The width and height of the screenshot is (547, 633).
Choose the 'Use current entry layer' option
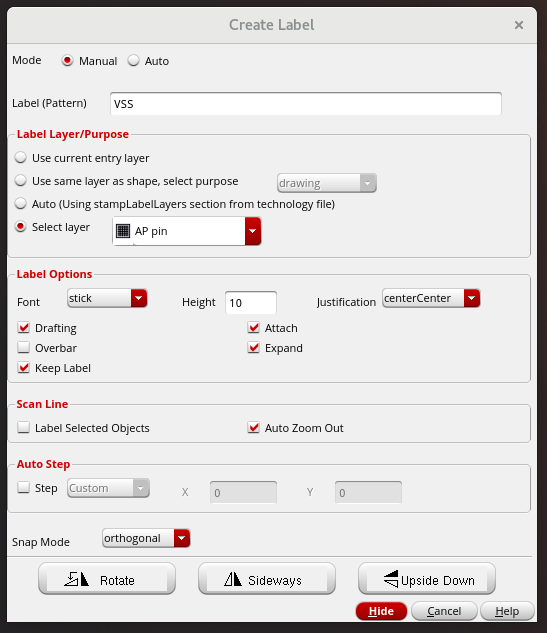point(21,157)
